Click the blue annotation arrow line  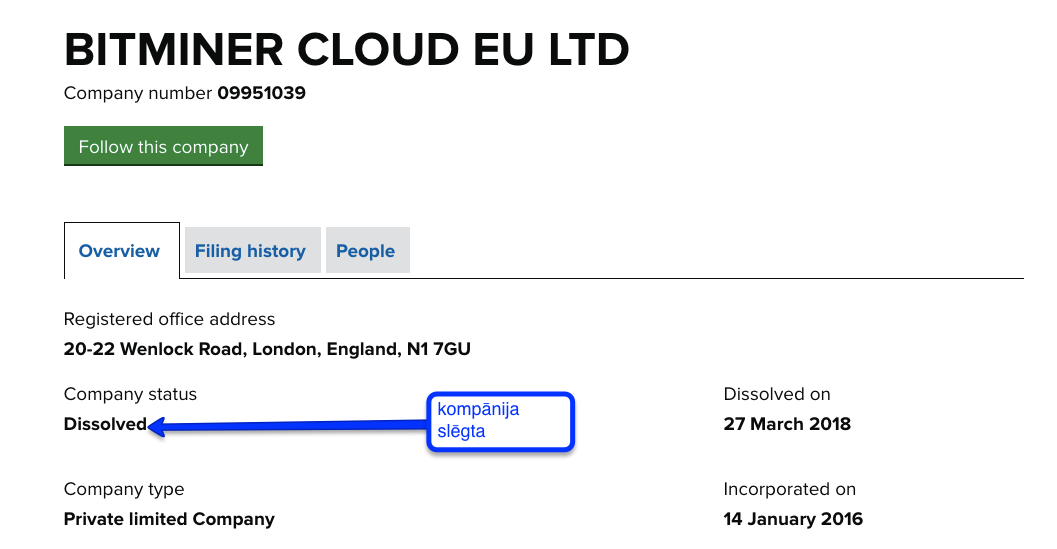[x=290, y=426]
